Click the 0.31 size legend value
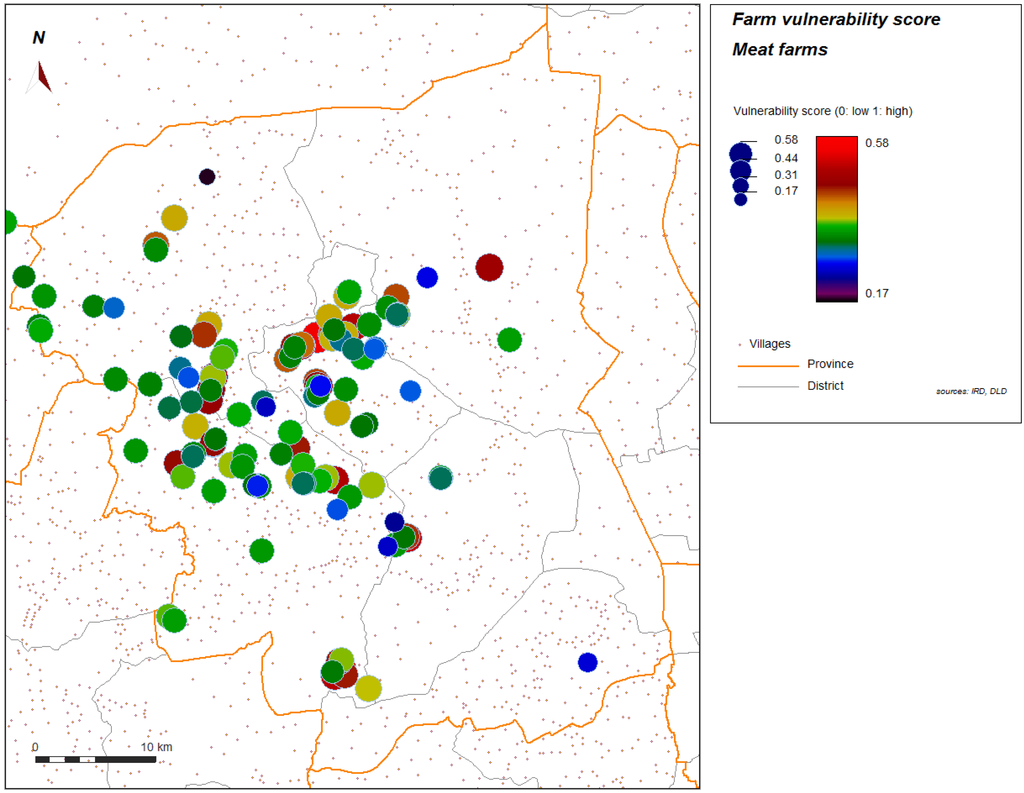Screen dimensions: 1024x793 tap(786, 175)
